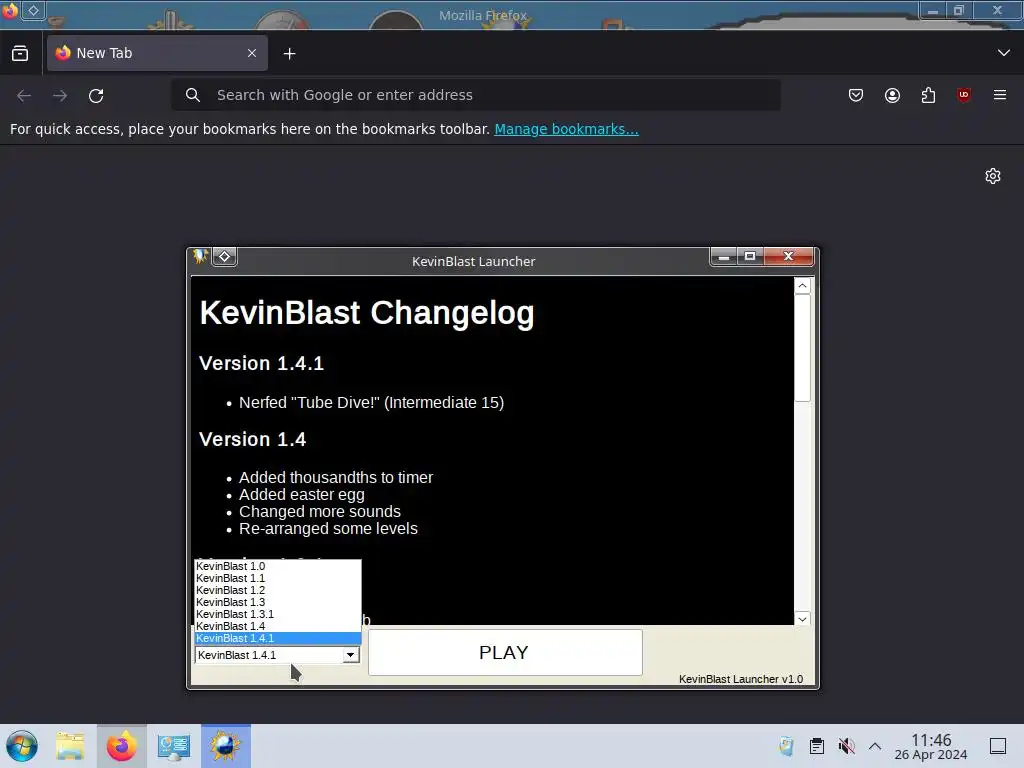Open new tab personalize gear icon
1024x768 pixels.
[x=993, y=176]
